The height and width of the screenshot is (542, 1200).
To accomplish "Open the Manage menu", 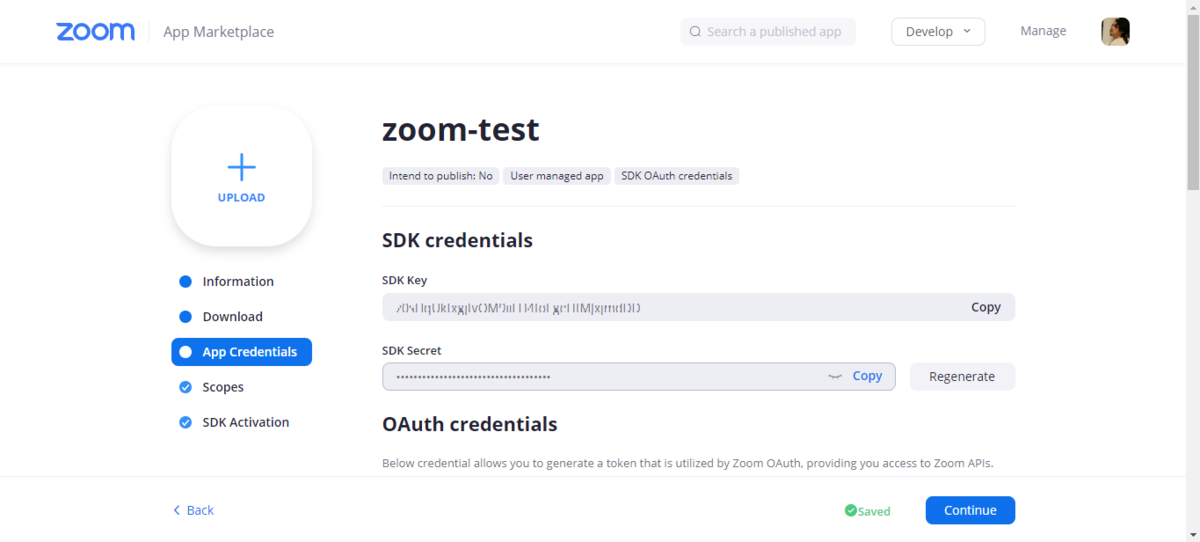I will (x=1043, y=31).
